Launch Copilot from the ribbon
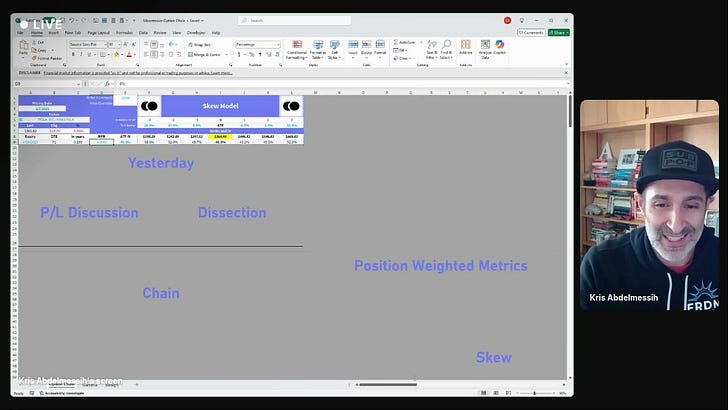This screenshot has width=728, height=410. pyautogui.click(x=500, y=47)
